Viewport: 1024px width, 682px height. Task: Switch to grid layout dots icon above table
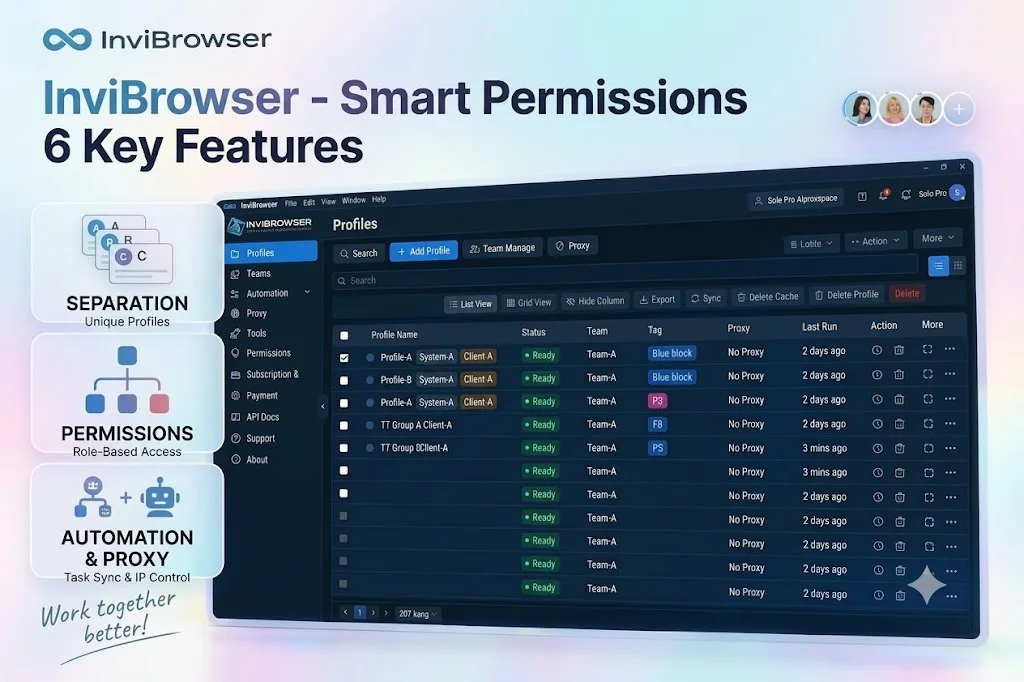click(958, 265)
